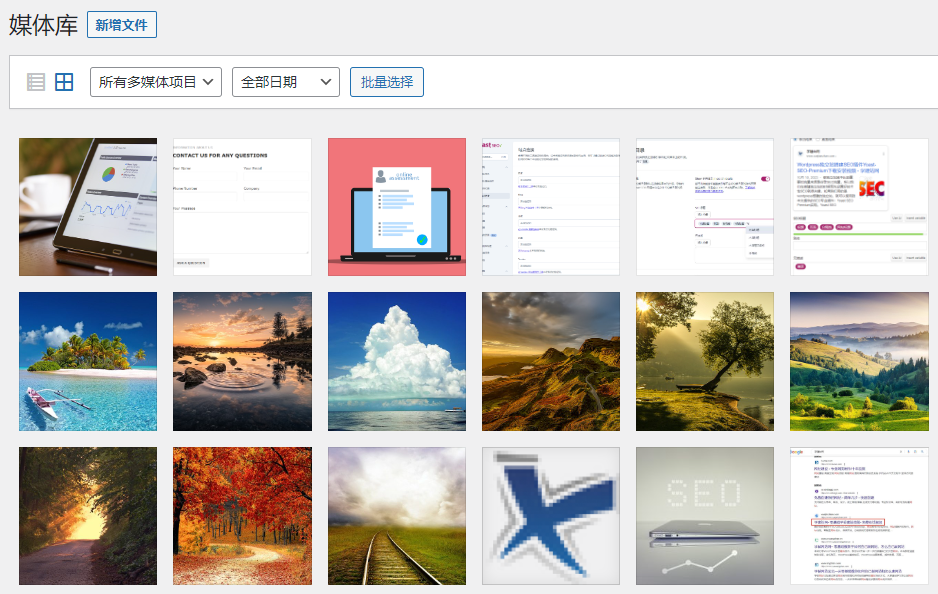Select the lone tree by the lake photo
938x594 pixels.
click(705, 361)
